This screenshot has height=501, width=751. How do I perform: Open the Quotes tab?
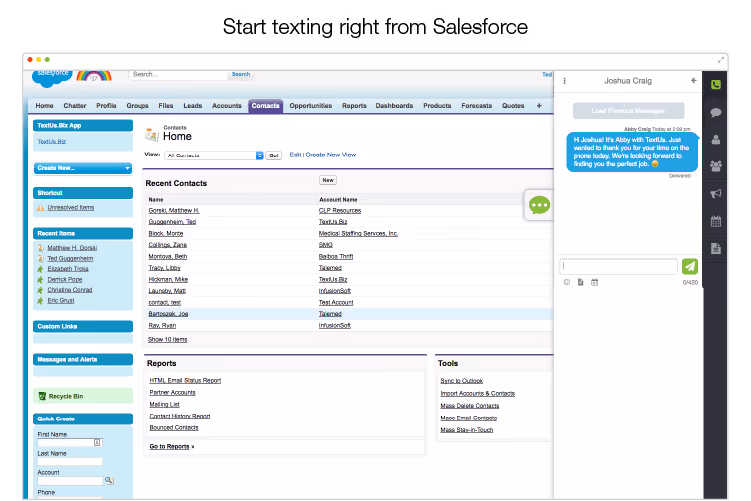pos(513,105)
